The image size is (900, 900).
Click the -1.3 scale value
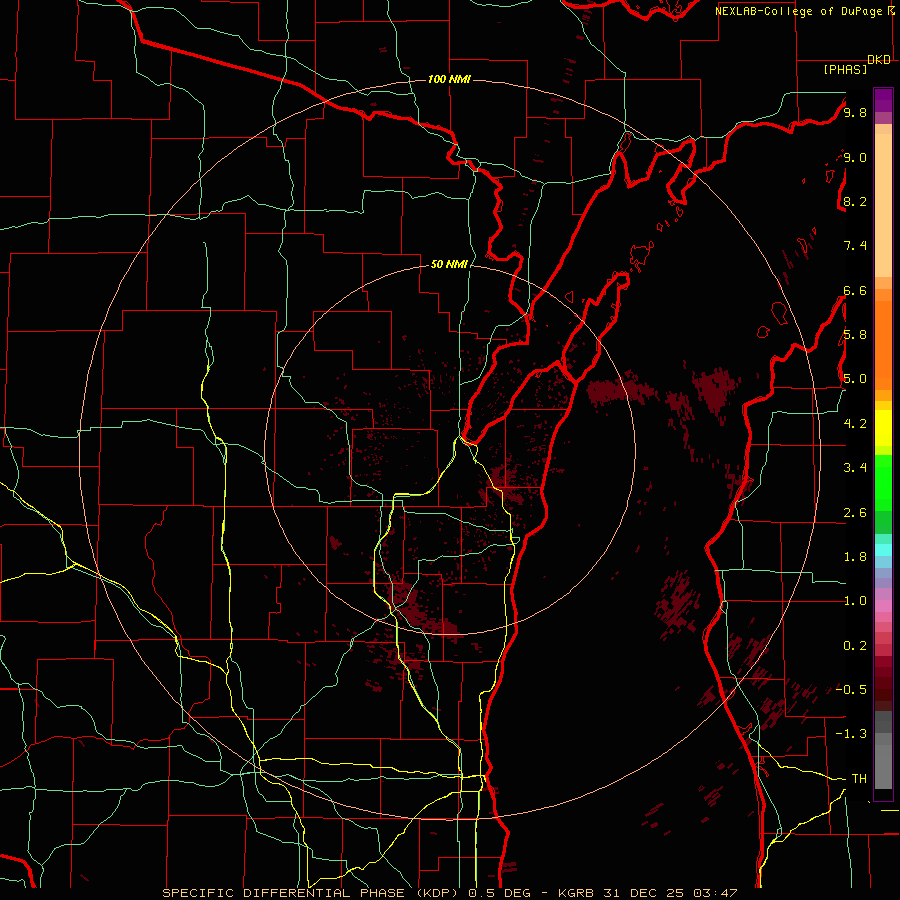point(851,734)
